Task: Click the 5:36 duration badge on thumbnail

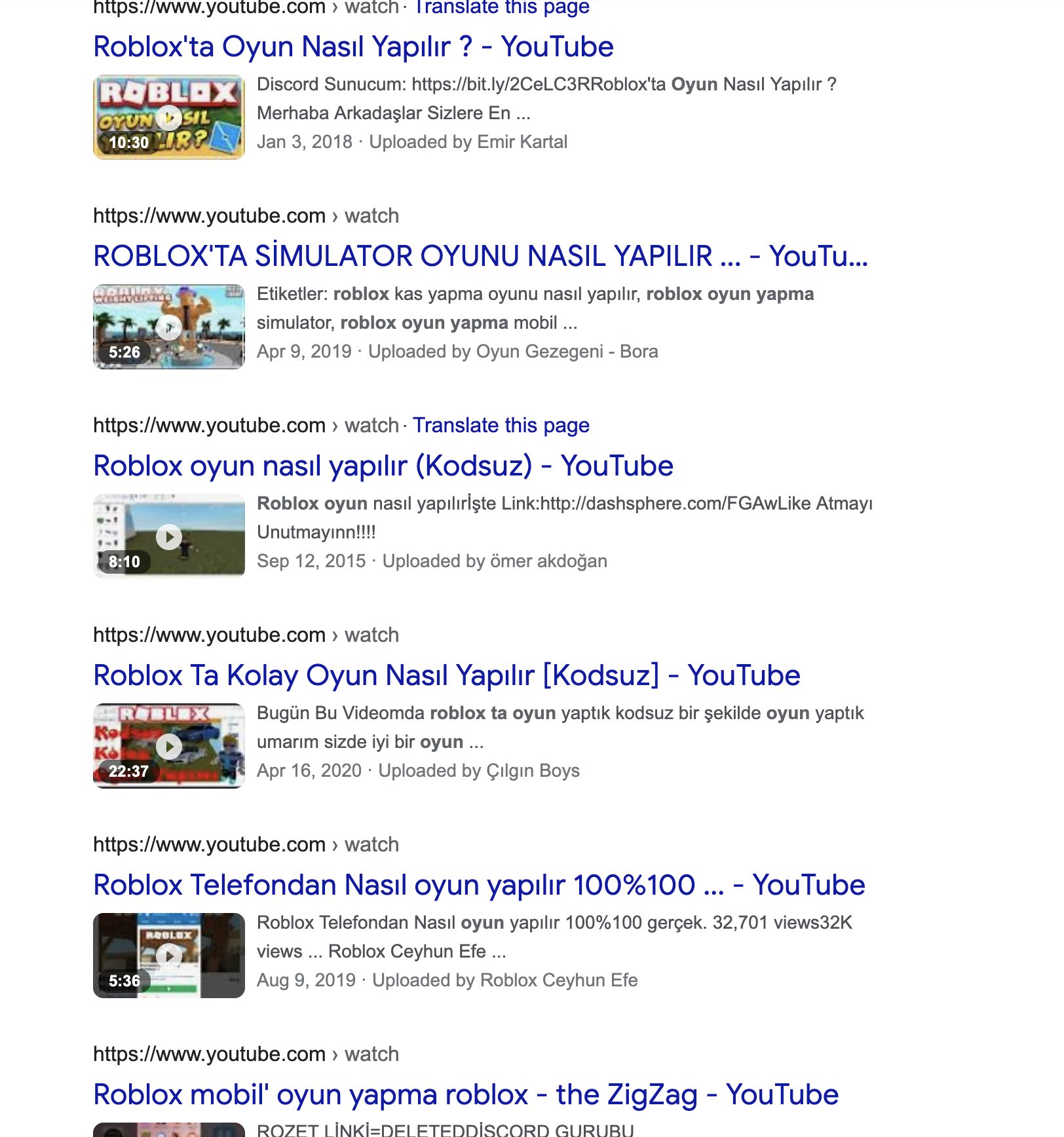Action: (124, 981)
